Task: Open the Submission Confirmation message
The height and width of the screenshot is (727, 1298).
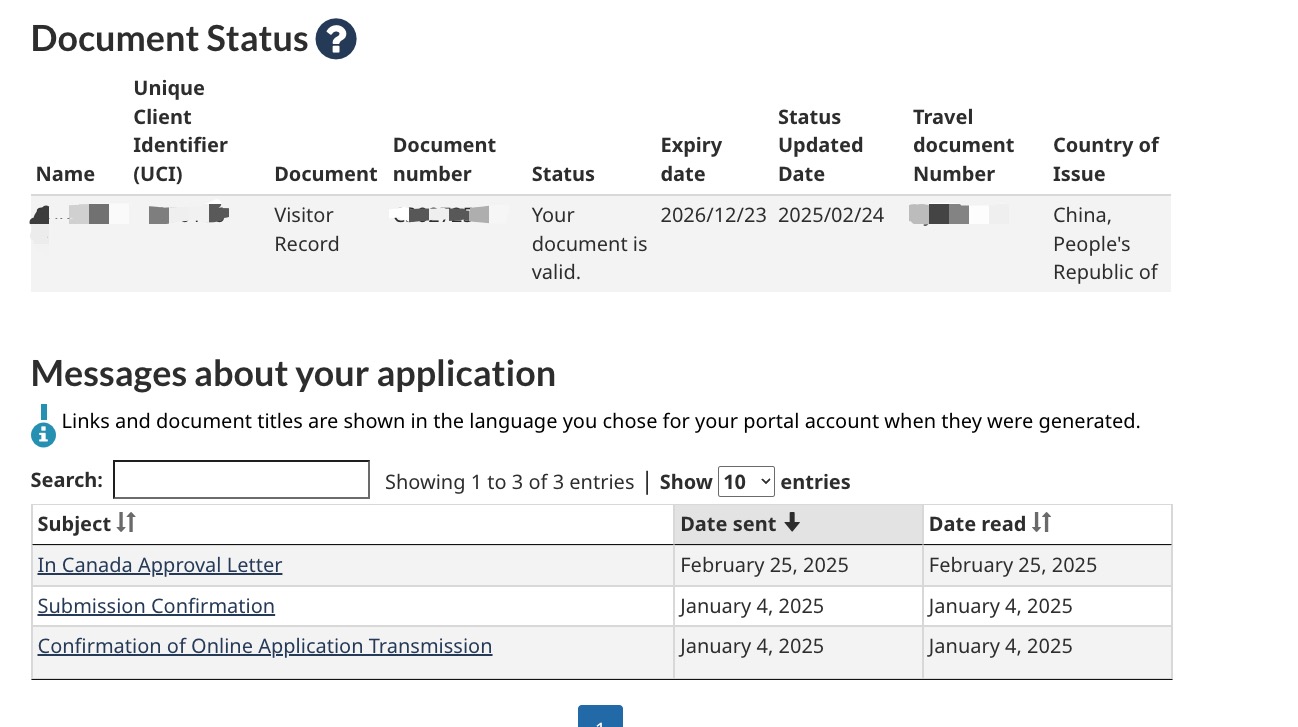Action: pyautogui.click(x=156, y=606)
